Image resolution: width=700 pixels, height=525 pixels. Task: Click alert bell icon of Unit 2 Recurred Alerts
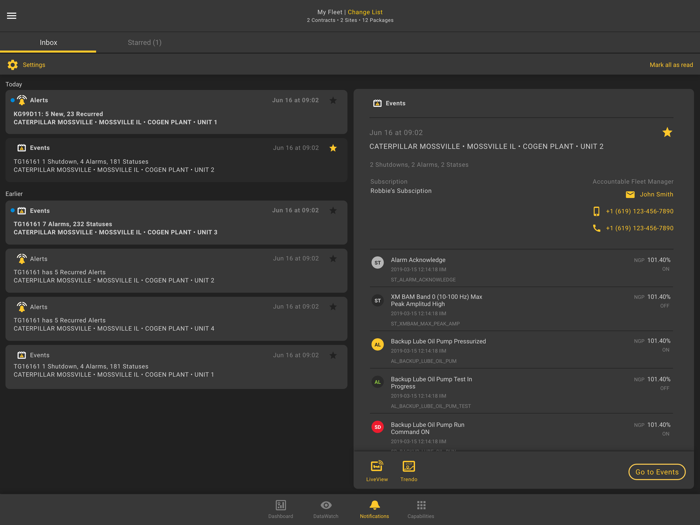coord(21,258)
